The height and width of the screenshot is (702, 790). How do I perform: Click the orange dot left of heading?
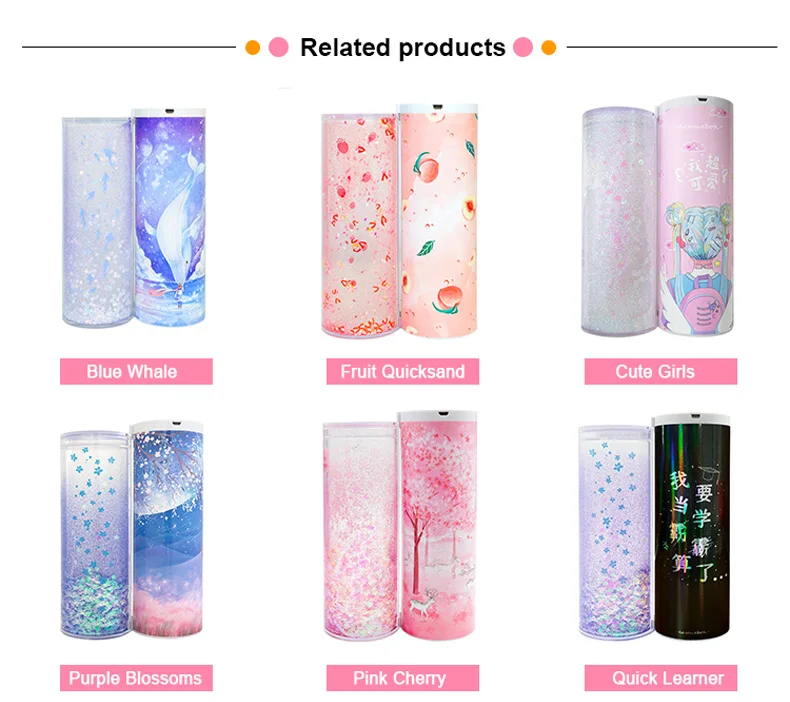coord(252,48)
